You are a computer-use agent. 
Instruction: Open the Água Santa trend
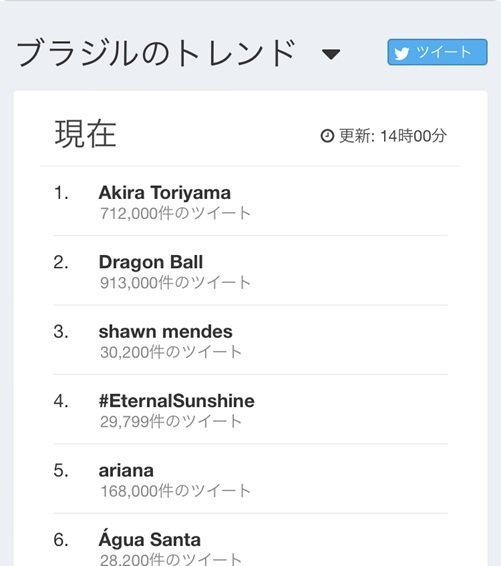[x=150, y=539]
